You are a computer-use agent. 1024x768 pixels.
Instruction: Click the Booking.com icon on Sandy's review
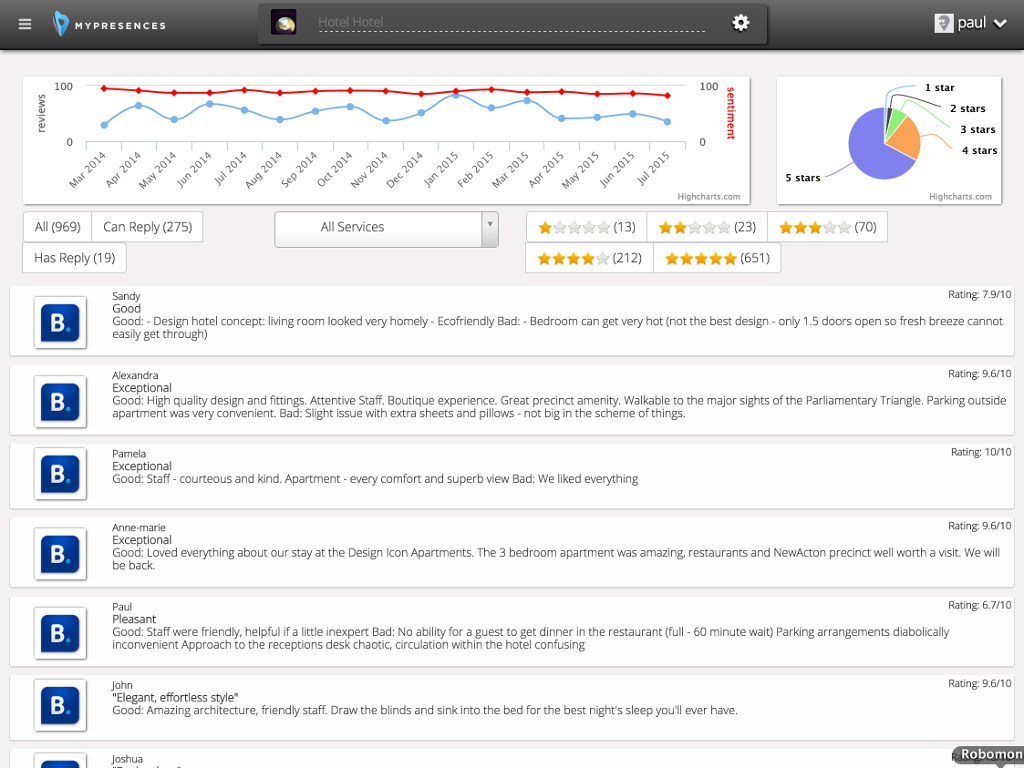pyautogui.click(x=60, y=323)
